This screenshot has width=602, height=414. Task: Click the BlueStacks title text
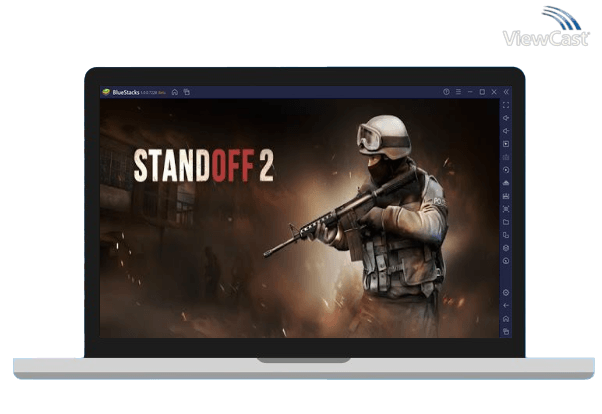click(x=126, y=93)
